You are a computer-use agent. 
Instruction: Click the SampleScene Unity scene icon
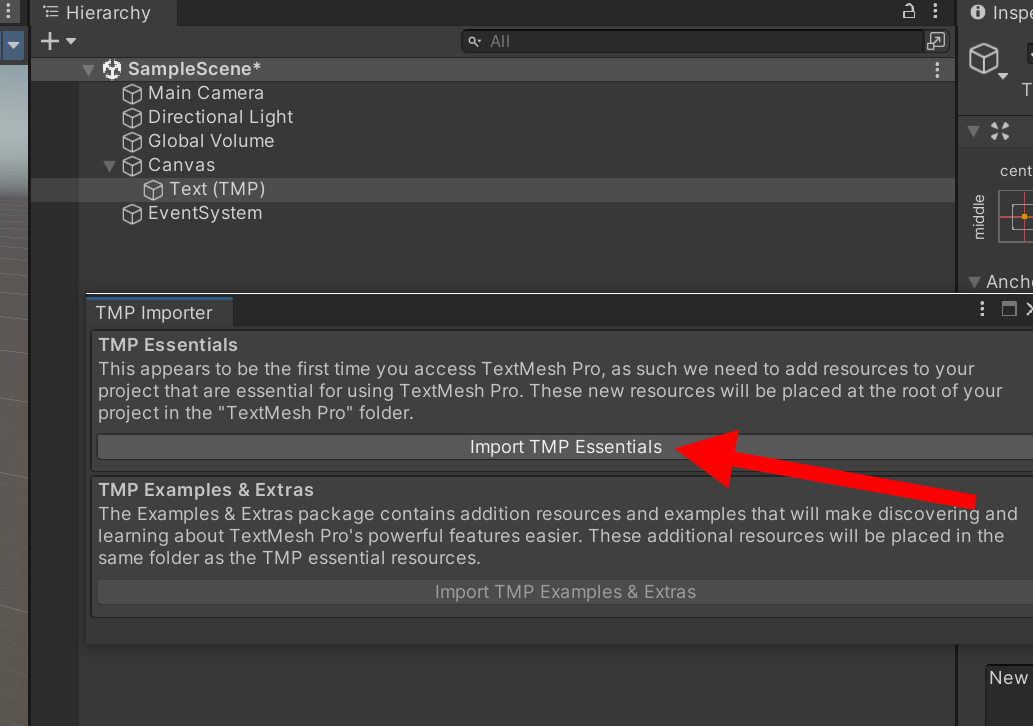pyautogui.click(x=112, y=69)
